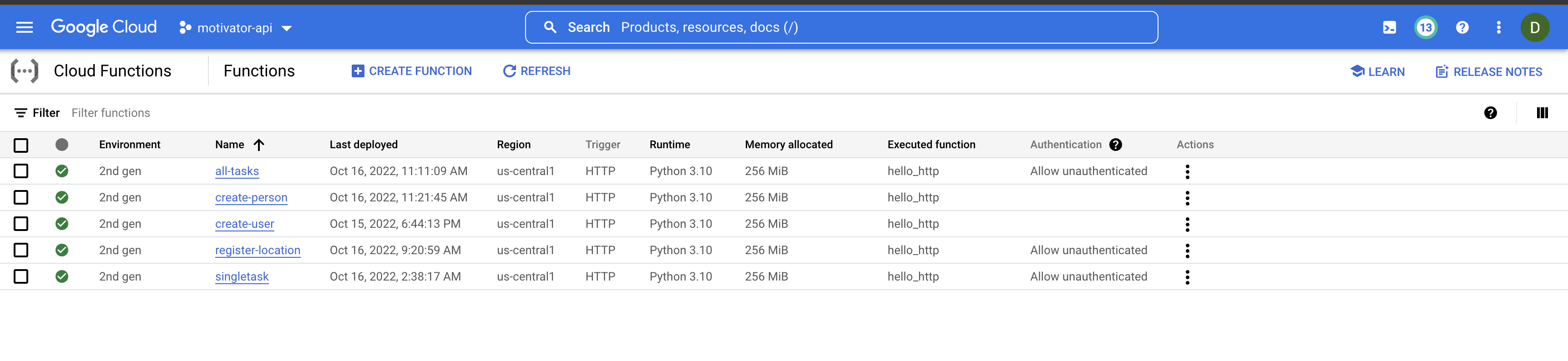Screen dimensions: 1568x361
Task: Open the three-dot settings menu in header
Action: point(1498,27)
